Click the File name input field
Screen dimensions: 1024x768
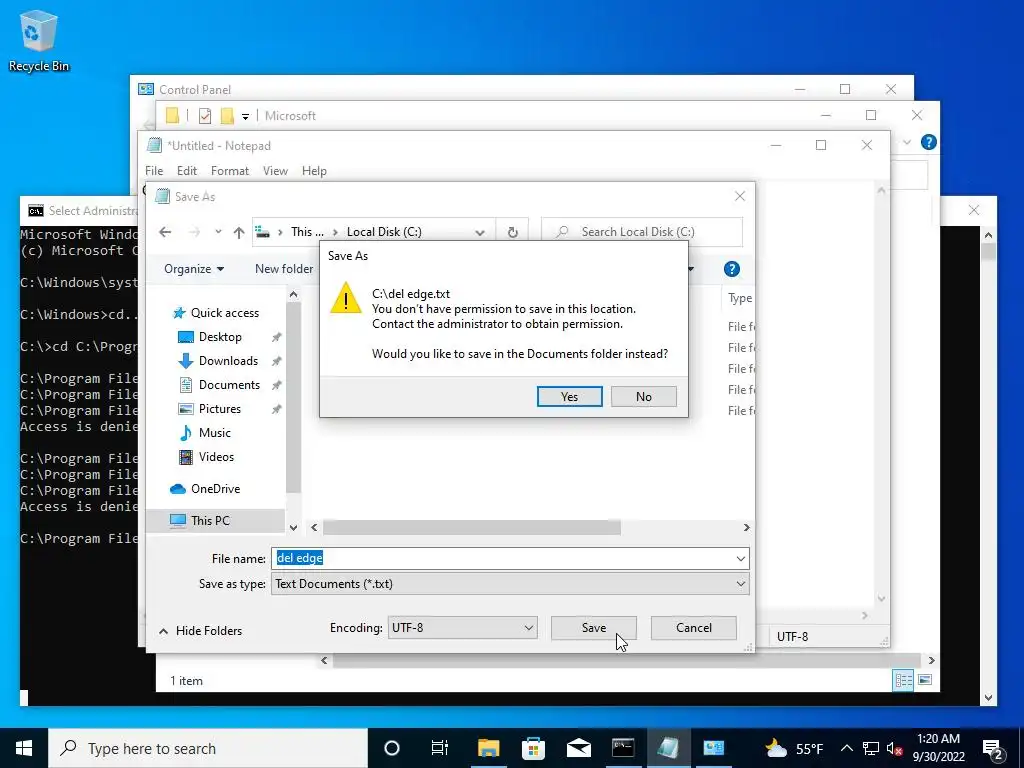point(503,558)
